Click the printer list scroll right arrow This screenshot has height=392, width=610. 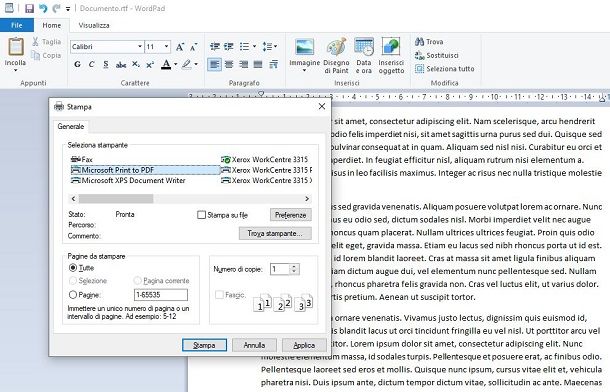point(307,199)
